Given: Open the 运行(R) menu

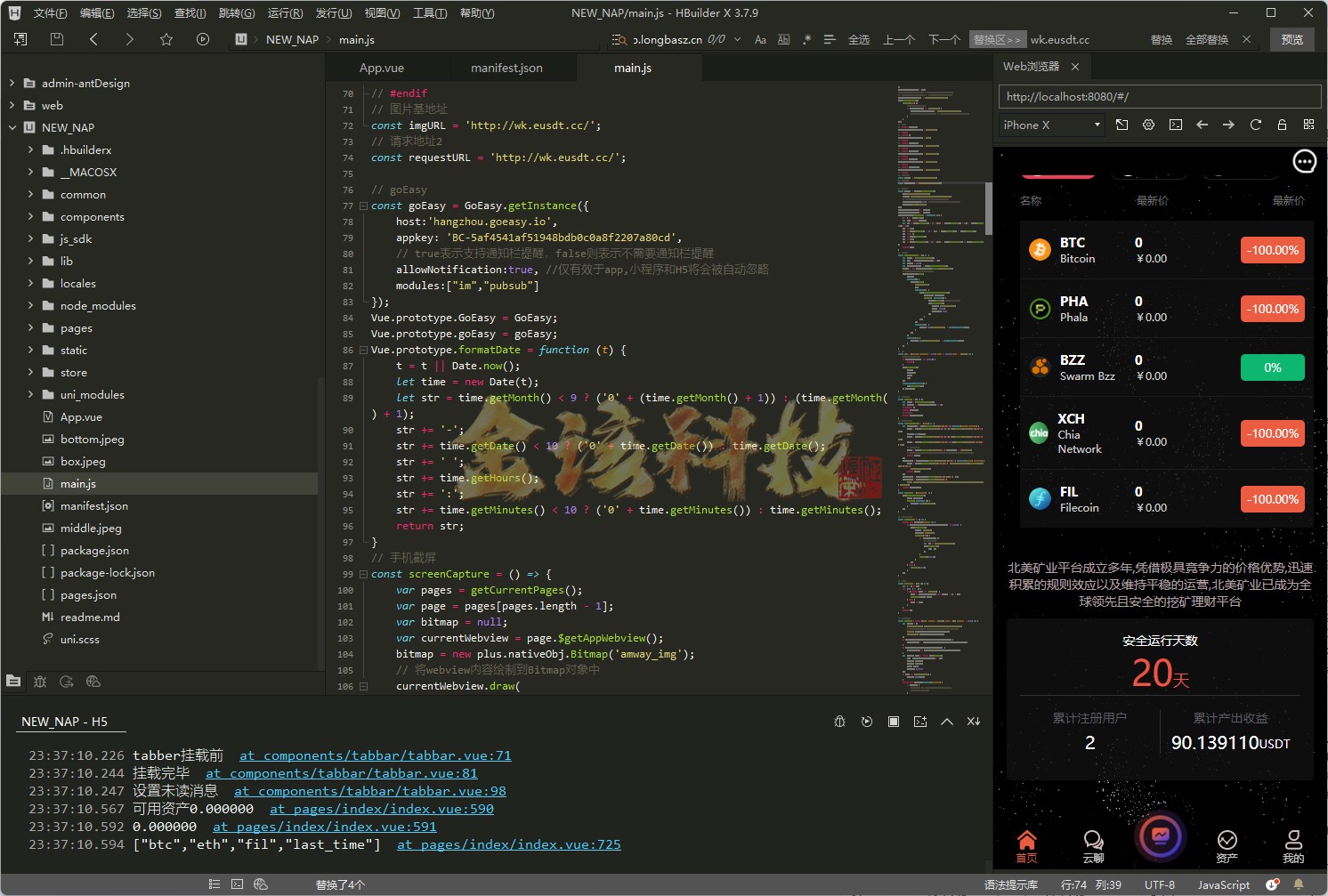Looking at the screenshot, I should [x=285, y=12].
